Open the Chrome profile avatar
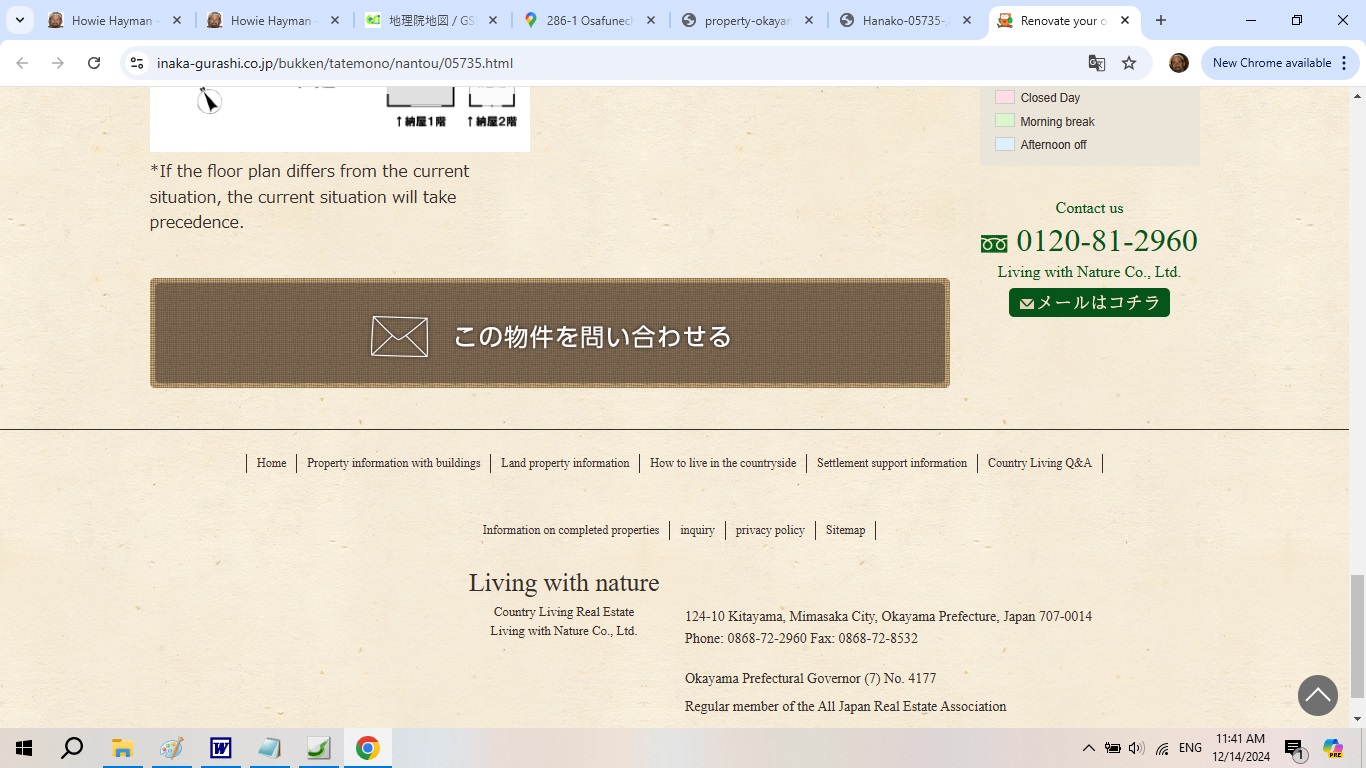1366x768 pixels. (x=1179, y=63)
